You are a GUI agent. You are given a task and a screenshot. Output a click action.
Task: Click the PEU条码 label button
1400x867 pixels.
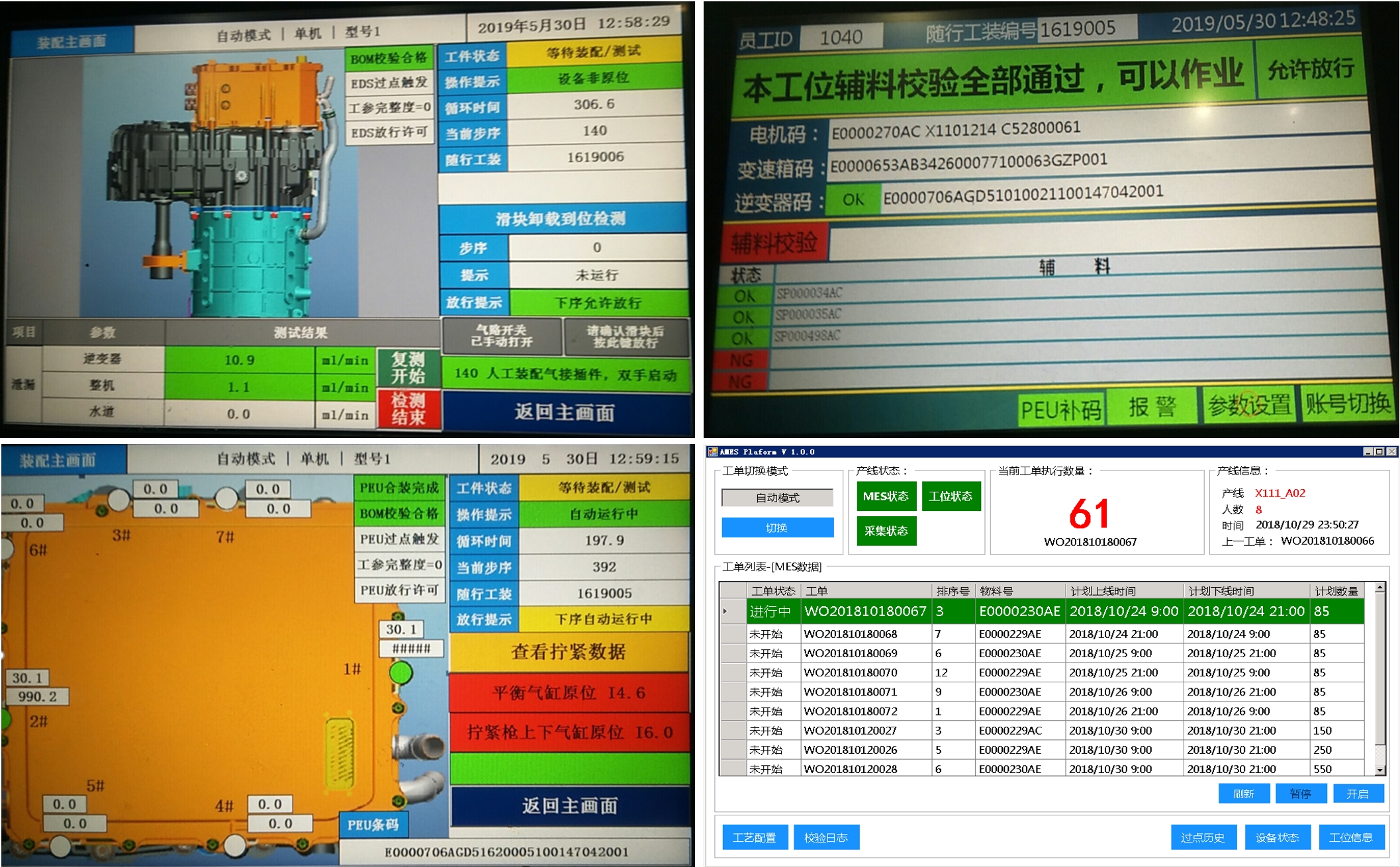pyautogui.click(x=373, y=825)
